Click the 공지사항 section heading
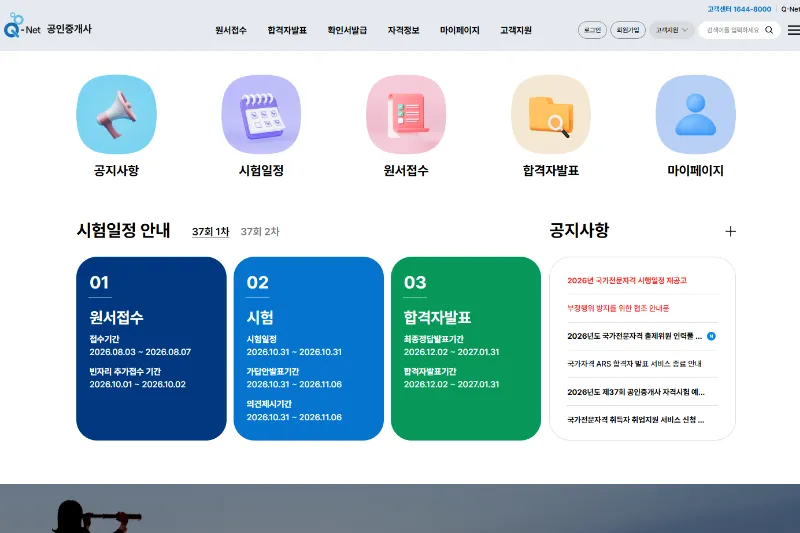Viewport: 800px width, 533px height. 579,230
